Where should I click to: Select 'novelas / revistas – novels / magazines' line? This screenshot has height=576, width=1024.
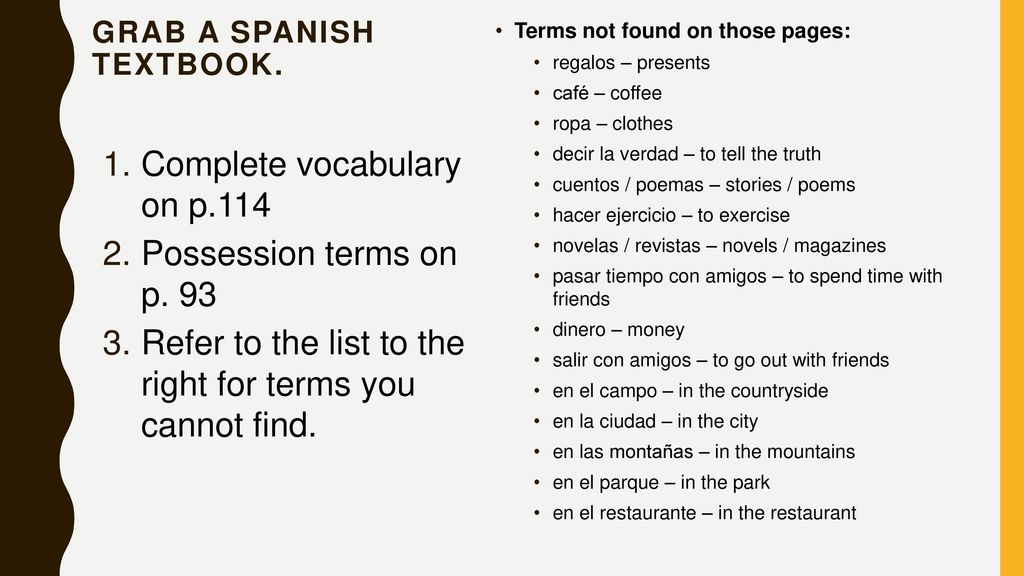(x=719, y=246)
